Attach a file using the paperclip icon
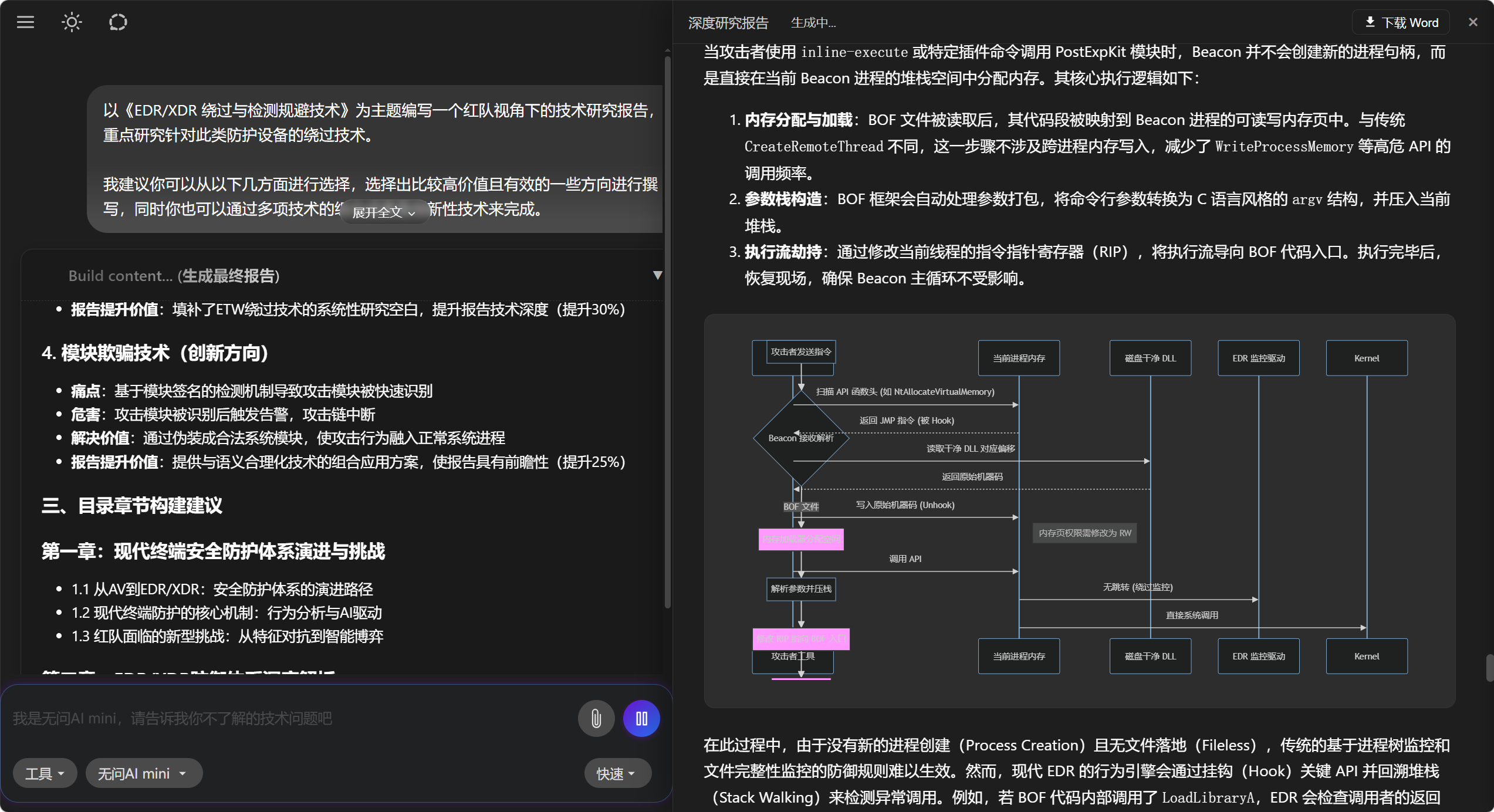The image size is (1494, 812). (x=596, y=718)
